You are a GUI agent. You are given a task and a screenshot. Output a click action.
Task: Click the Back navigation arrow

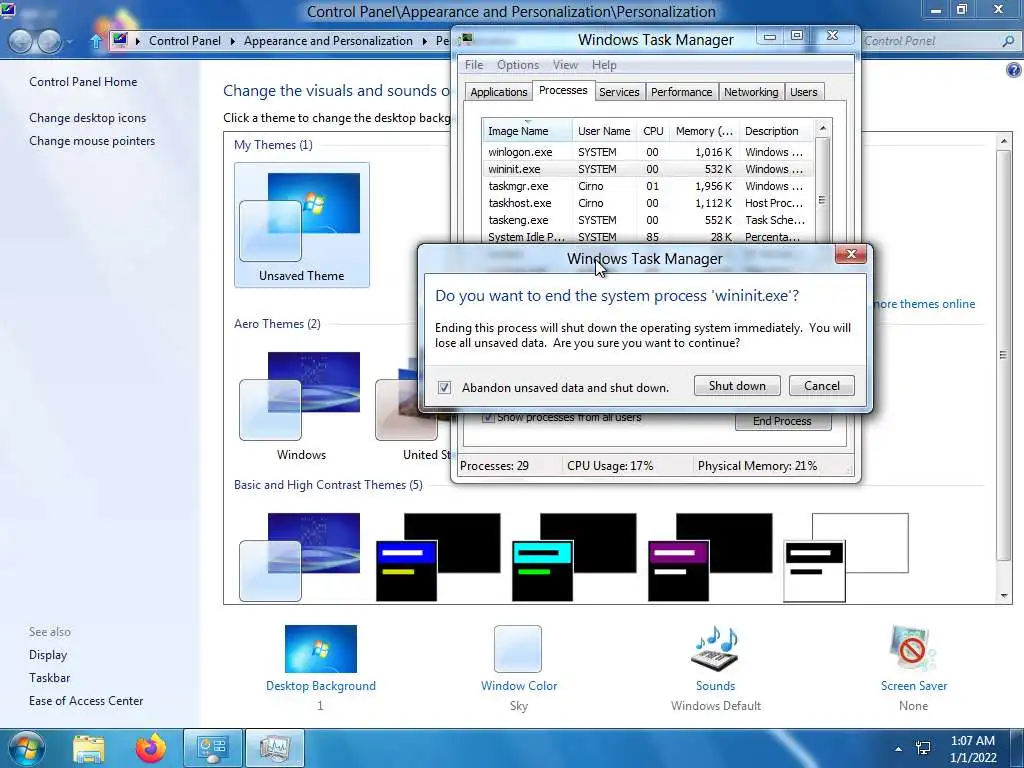(20, 41)
